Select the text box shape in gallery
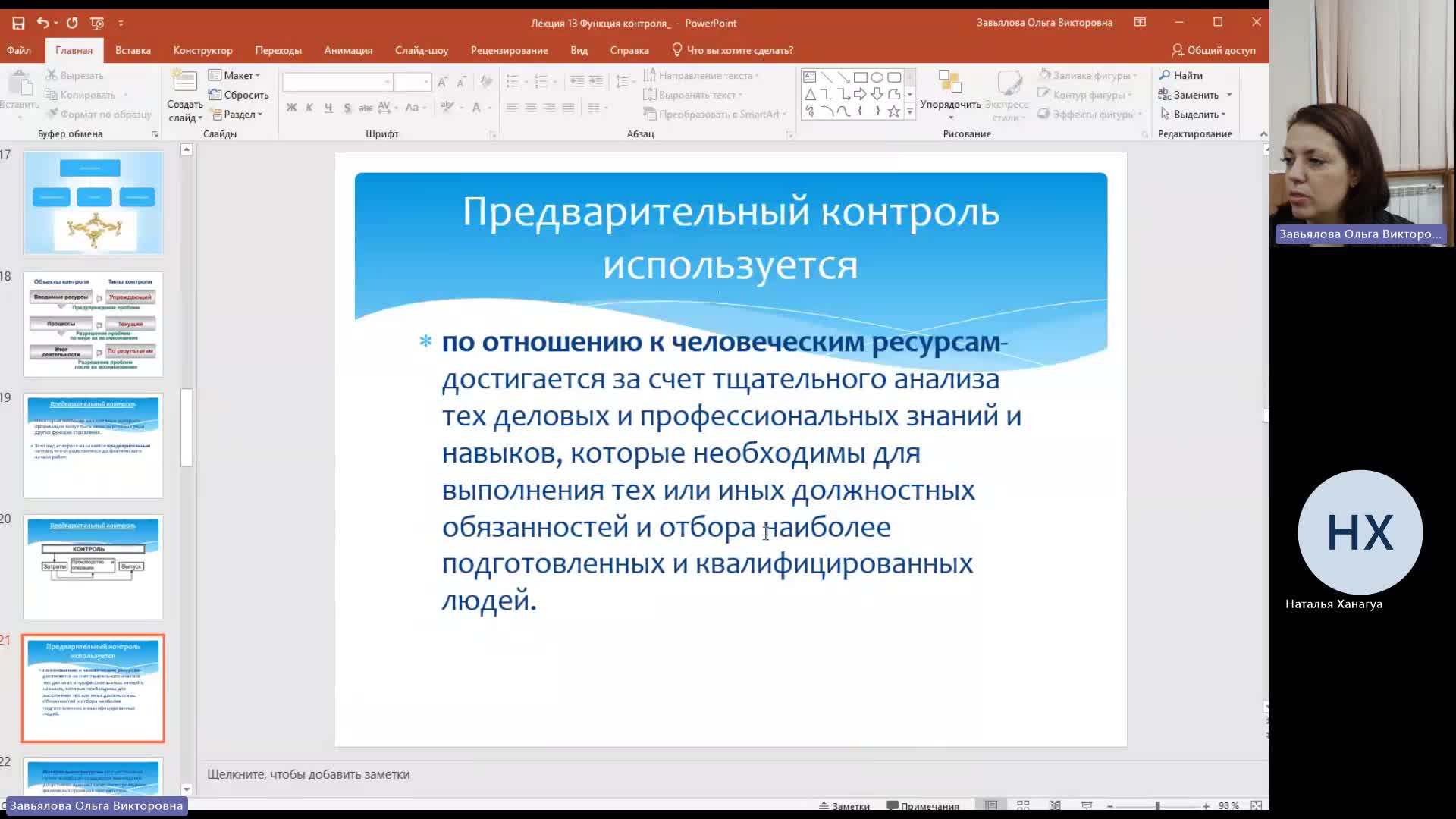This screenshot has height=819, width=1456. click(x=809, y=77)
